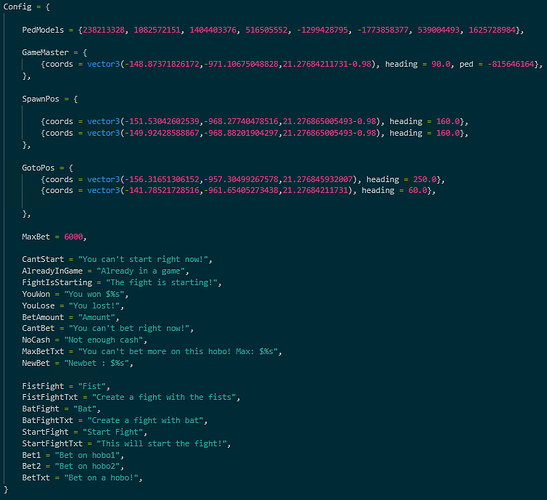Click the 'GameMaster' table name

[45, 52]
